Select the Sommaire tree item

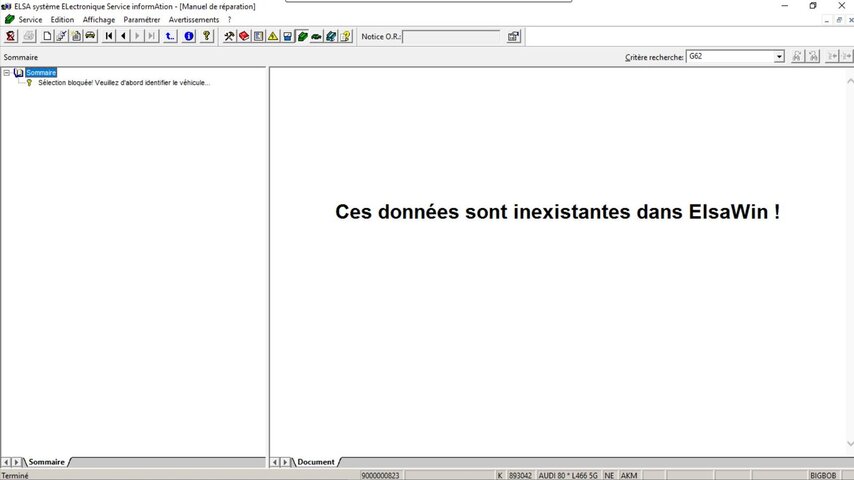pos(41,72)
